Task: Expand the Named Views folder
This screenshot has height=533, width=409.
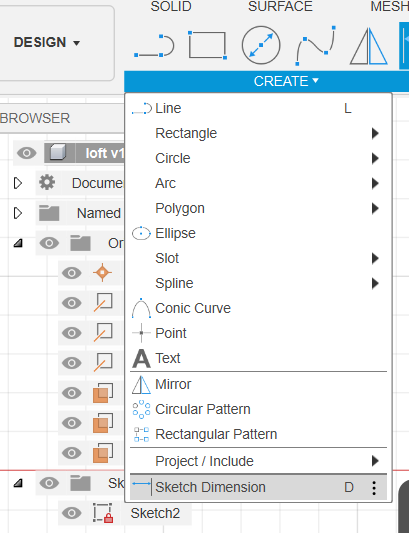Action: pos(18,213)
